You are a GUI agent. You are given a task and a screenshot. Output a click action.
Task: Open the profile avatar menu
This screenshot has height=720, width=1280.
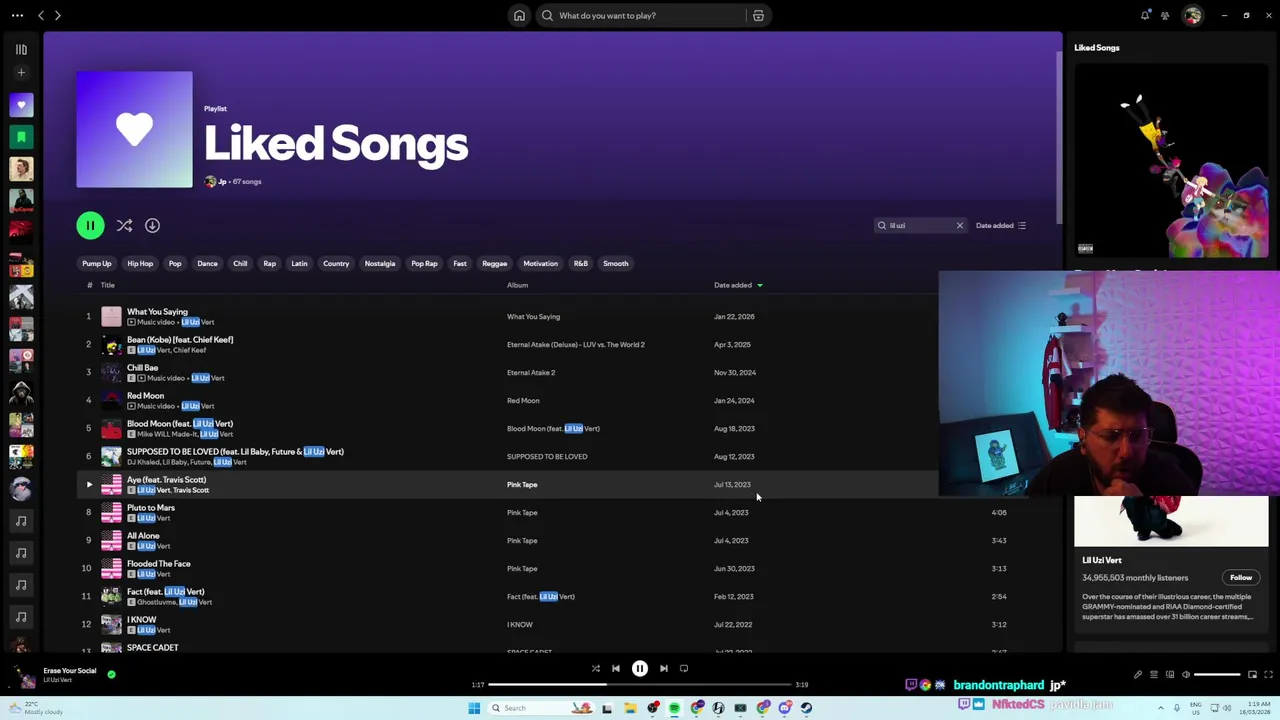click(x=1192, y=15)
